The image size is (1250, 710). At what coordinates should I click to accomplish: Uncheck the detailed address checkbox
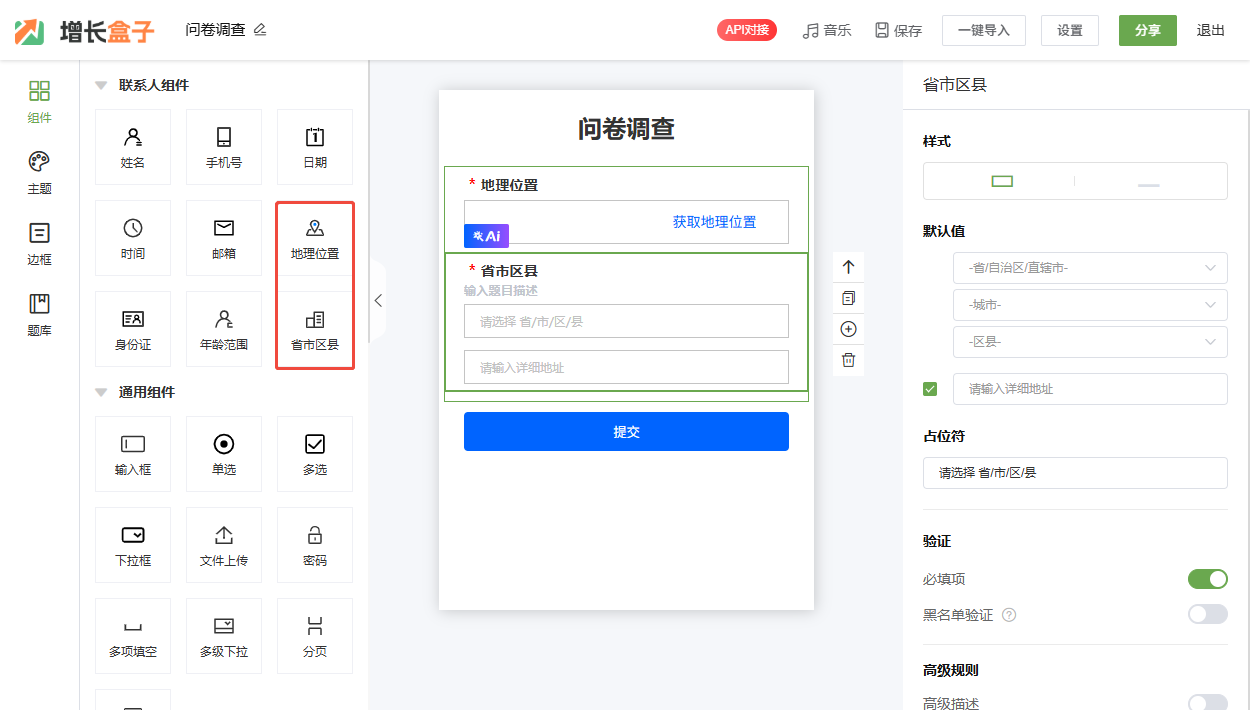coord(930,389)
